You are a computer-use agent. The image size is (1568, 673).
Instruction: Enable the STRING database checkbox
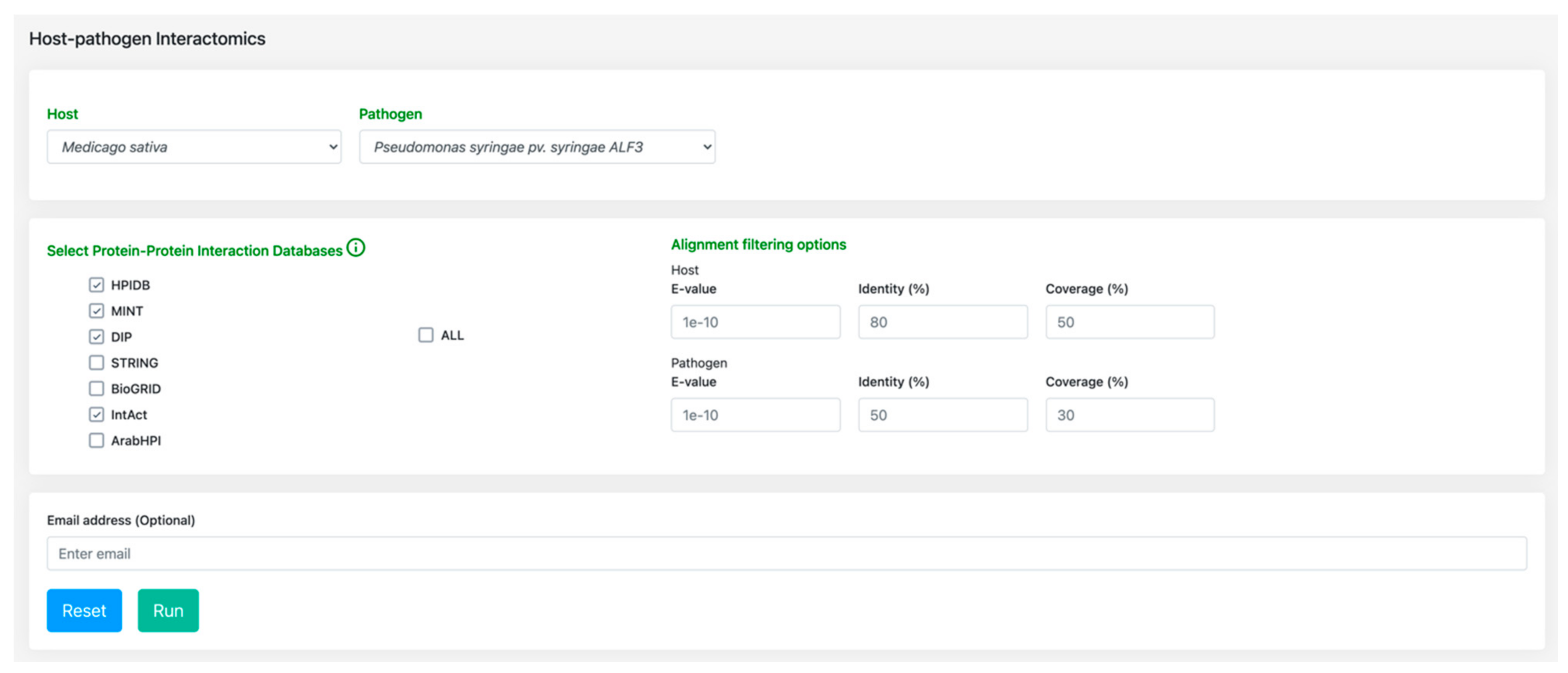point(96,363)
